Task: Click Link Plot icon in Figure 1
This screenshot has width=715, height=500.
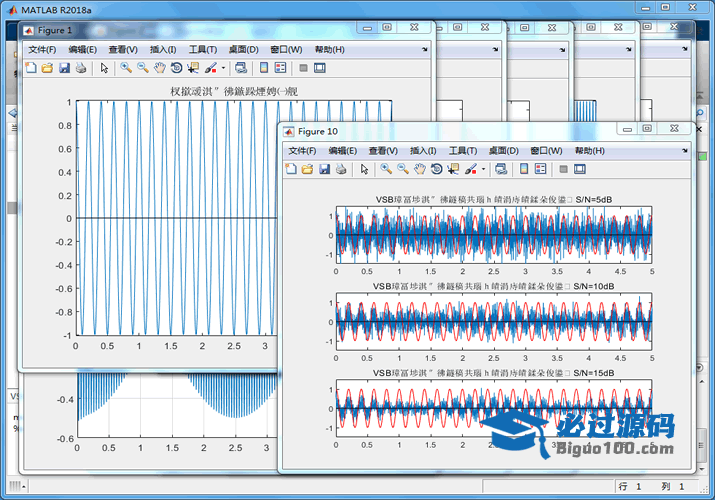Action: 241,68
